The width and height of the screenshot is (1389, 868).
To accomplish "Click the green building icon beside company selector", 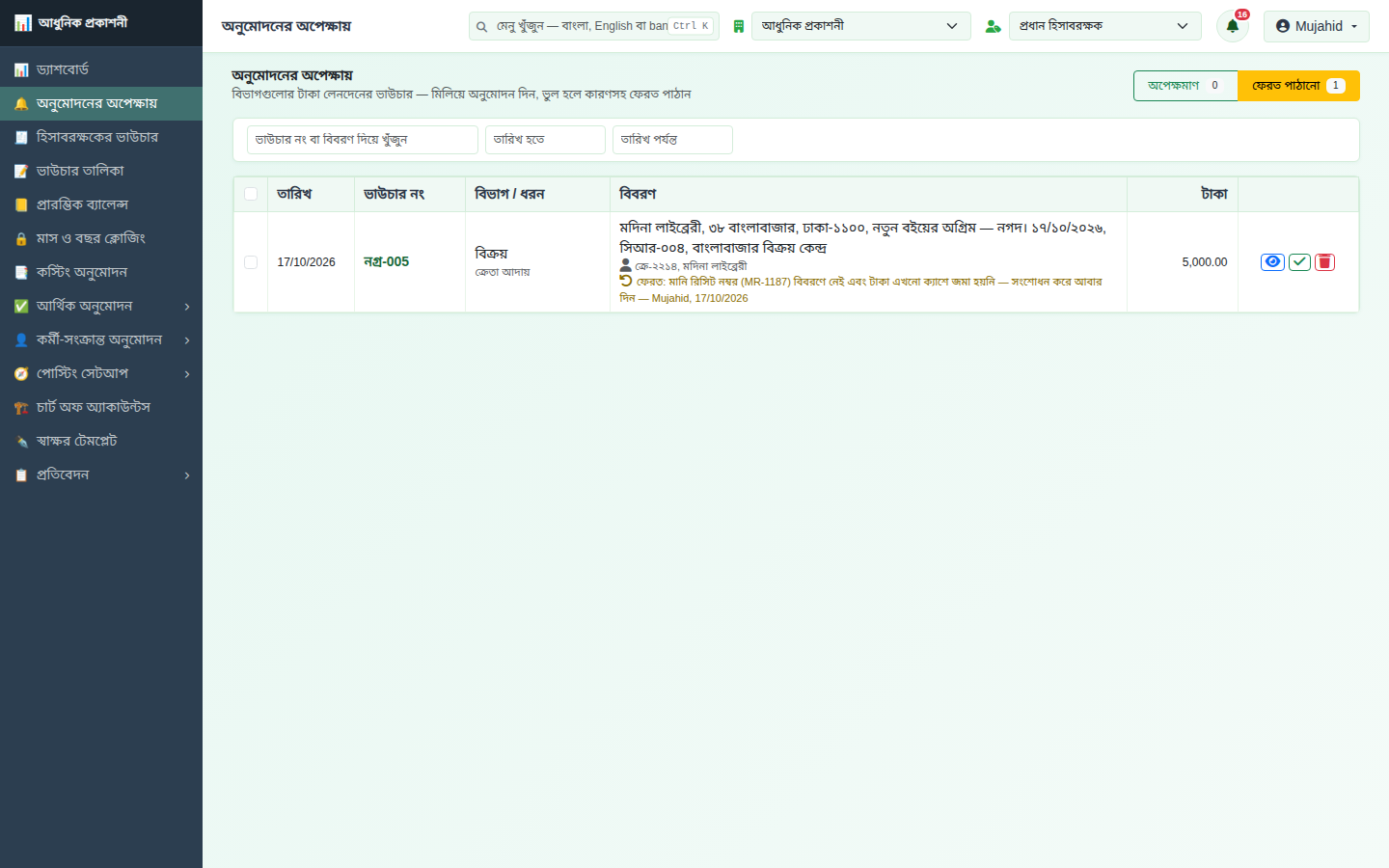I will coord(739,26).
